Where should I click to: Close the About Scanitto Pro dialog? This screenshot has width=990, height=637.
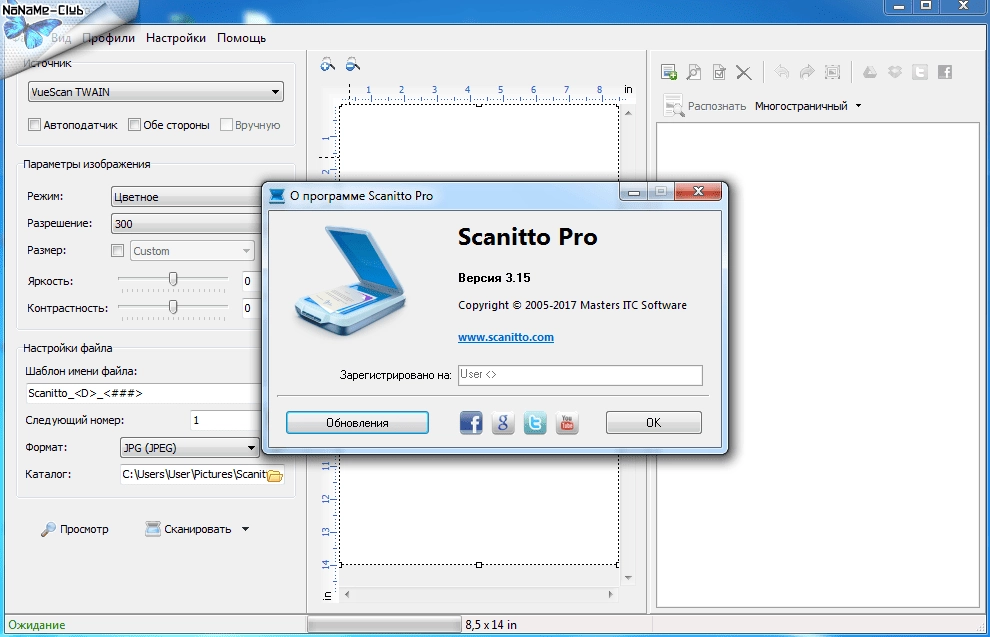tap(698, 191)
